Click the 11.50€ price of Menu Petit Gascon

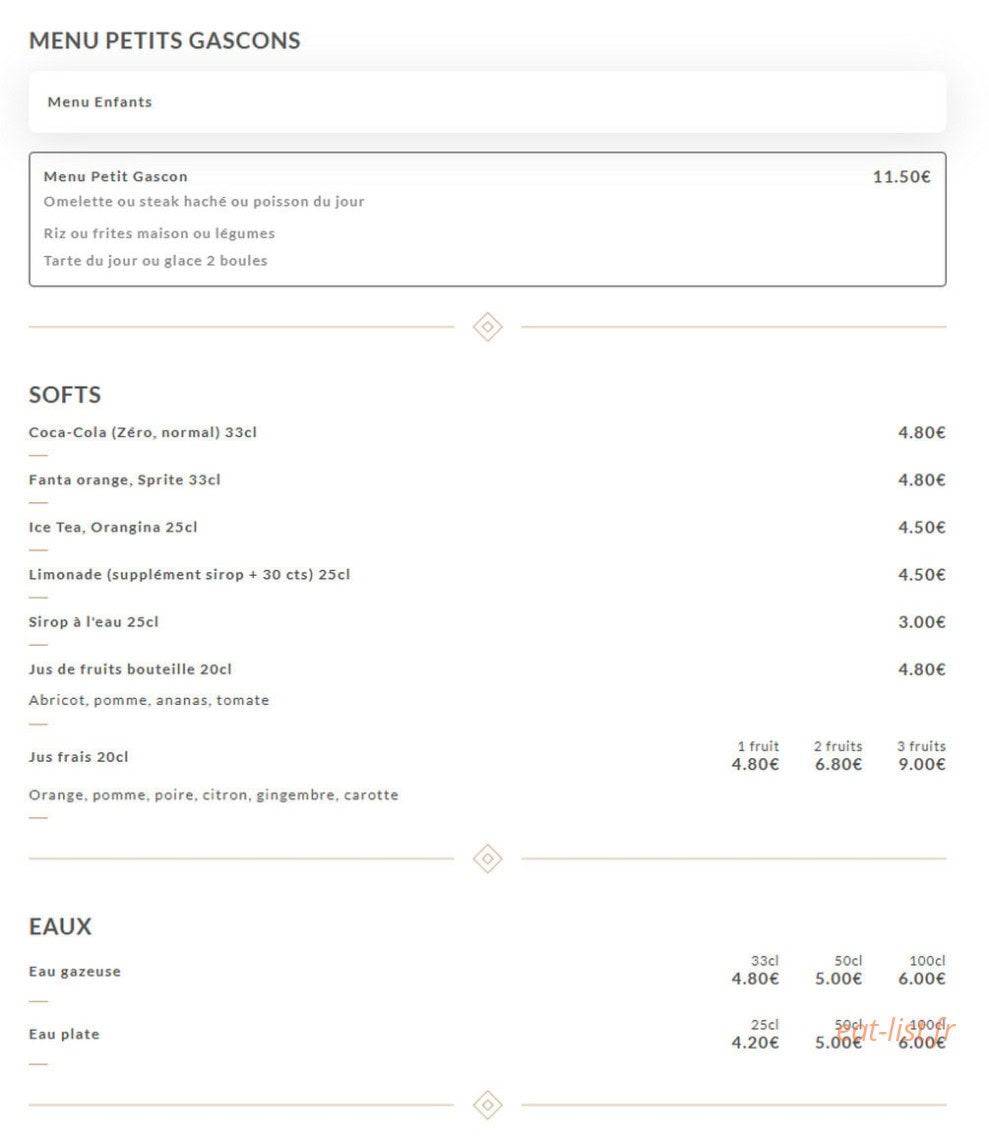click(902, 176)
